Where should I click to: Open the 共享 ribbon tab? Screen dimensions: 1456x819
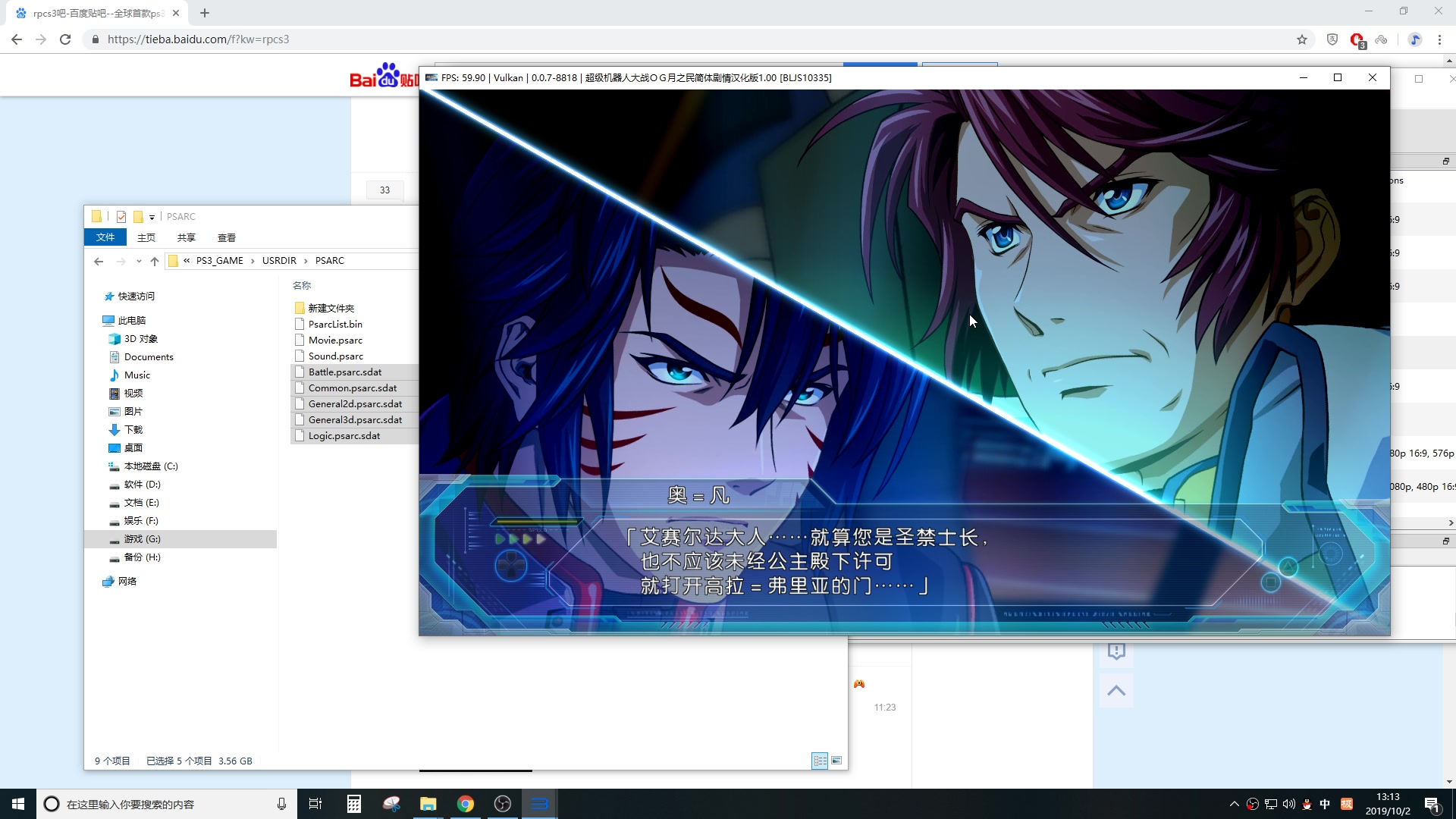(x=187, y=237)
